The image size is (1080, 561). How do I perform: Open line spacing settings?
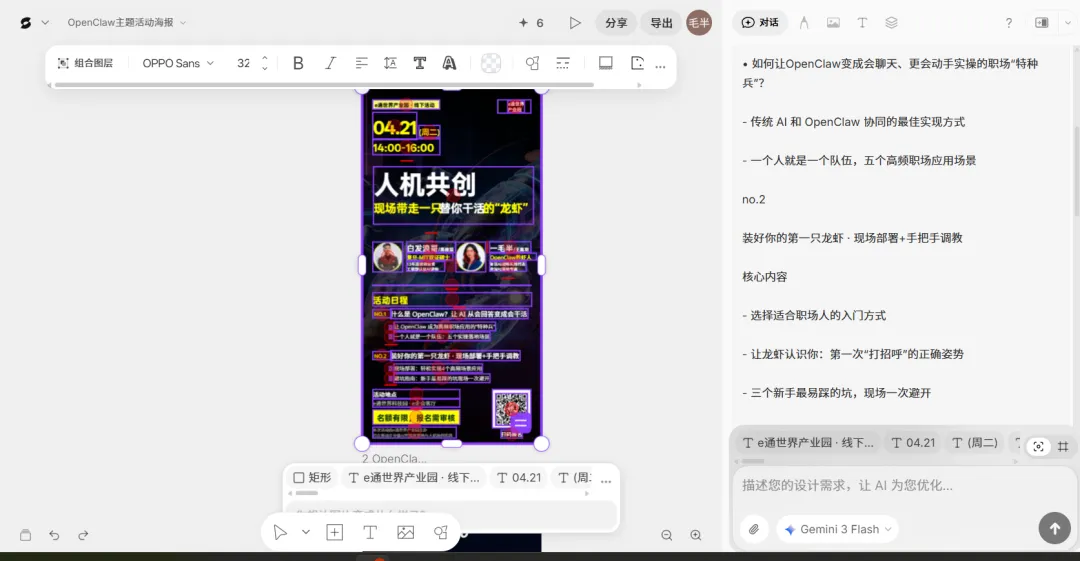(390, 63)
